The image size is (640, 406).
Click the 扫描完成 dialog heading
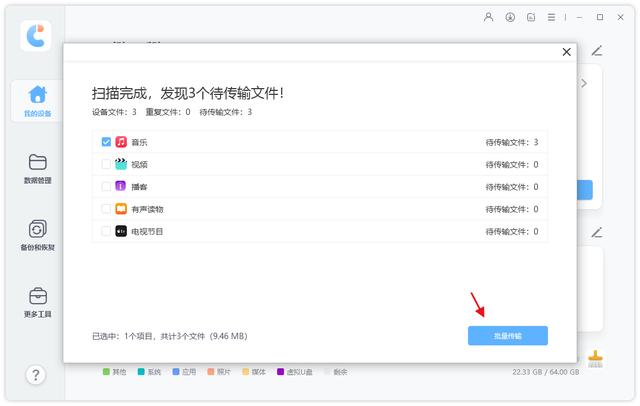pyautogui.click(x=188, y=93)
